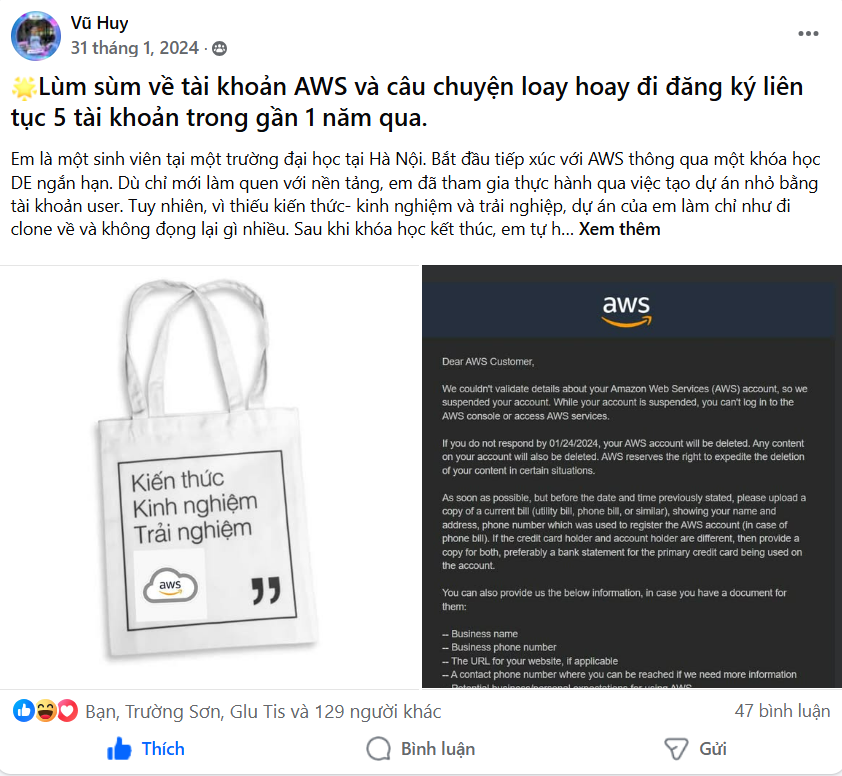Click the send icon next to Gửi
Screen dimensions: 842x776
click(676, 749)
